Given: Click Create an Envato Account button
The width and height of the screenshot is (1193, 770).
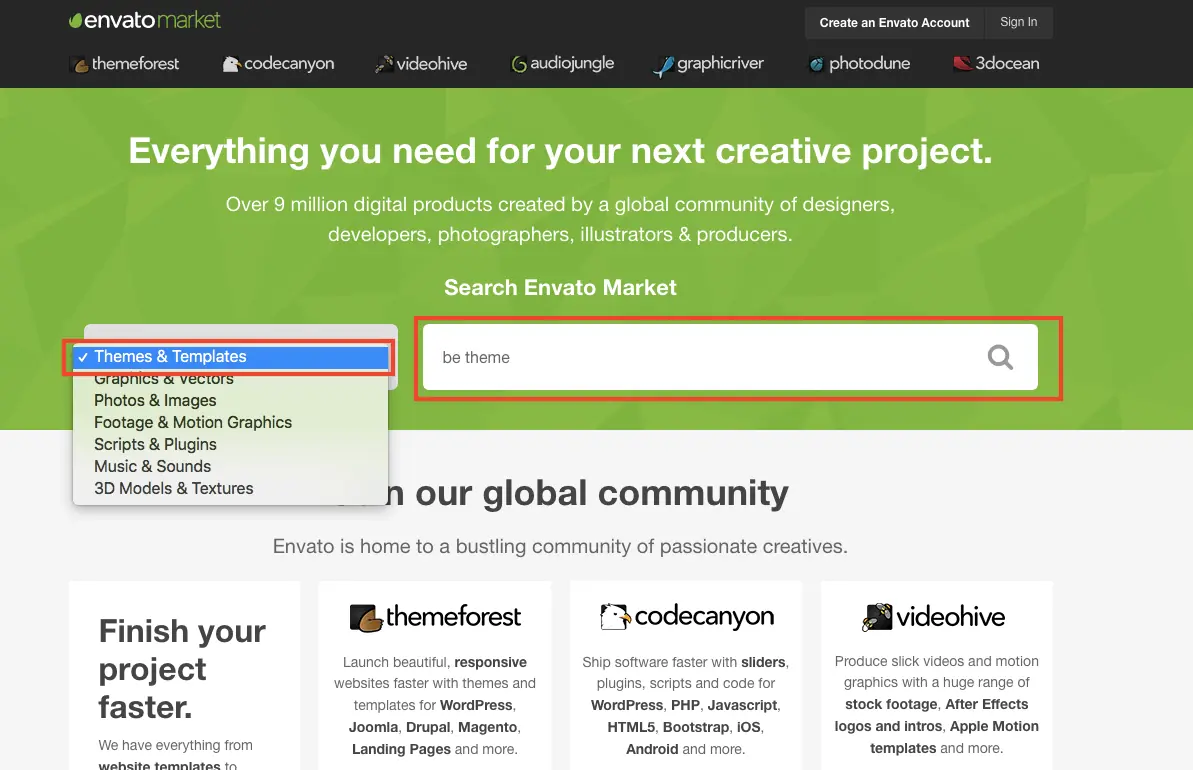Looking at the screenshot, I should point(894,23).
